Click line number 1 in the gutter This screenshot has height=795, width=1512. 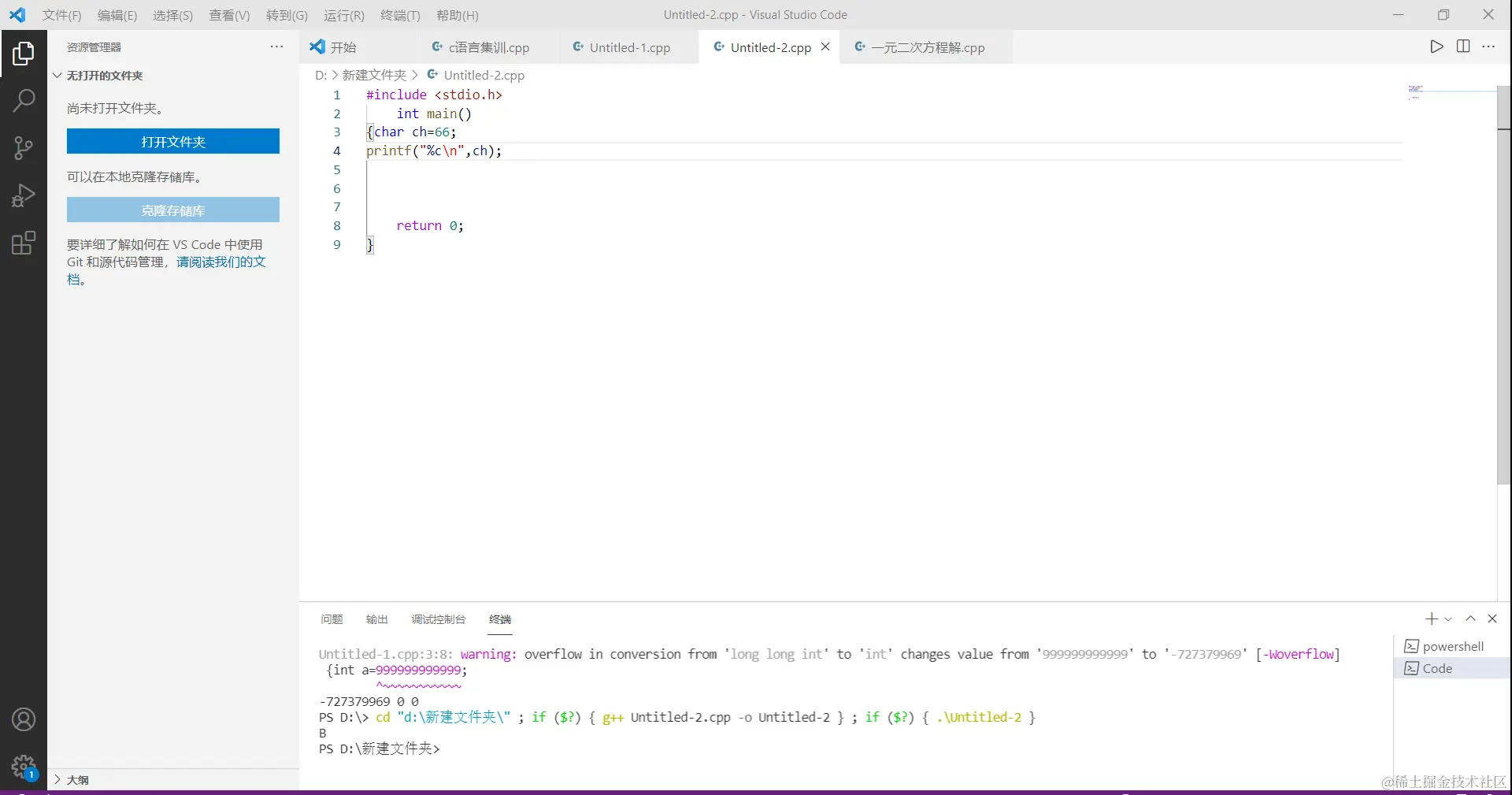click(336, 95)
